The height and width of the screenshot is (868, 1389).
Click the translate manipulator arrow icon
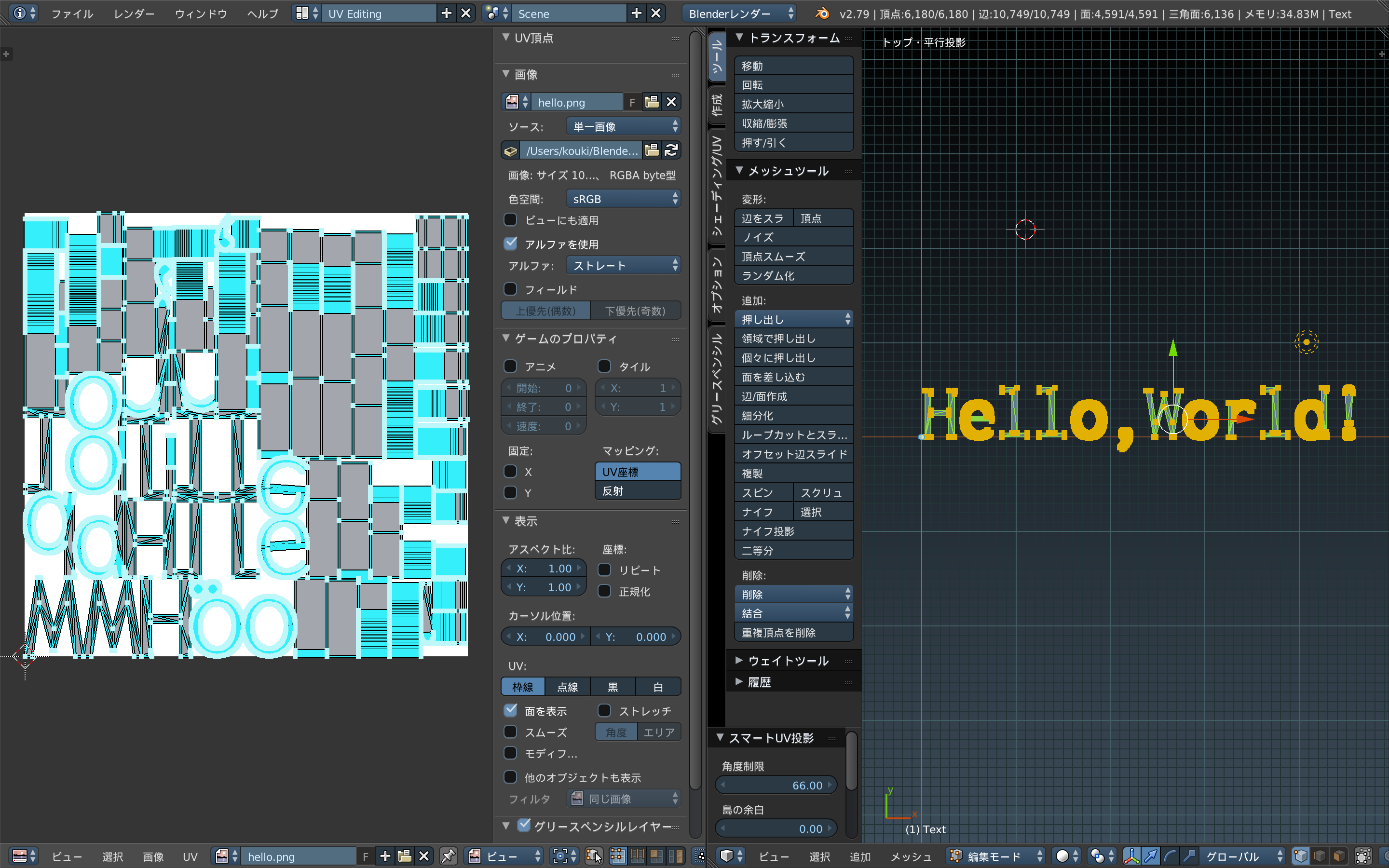point(1151,856)
